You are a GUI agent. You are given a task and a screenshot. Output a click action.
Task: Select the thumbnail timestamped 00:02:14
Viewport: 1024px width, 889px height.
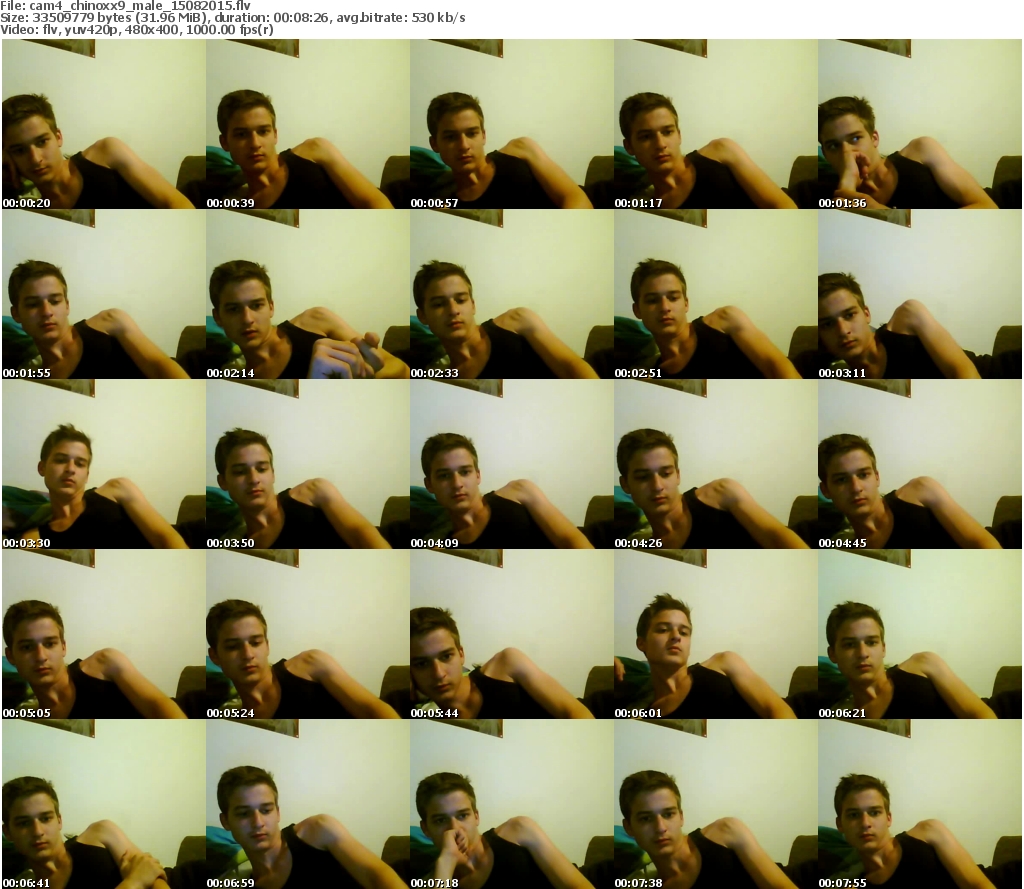308,294
